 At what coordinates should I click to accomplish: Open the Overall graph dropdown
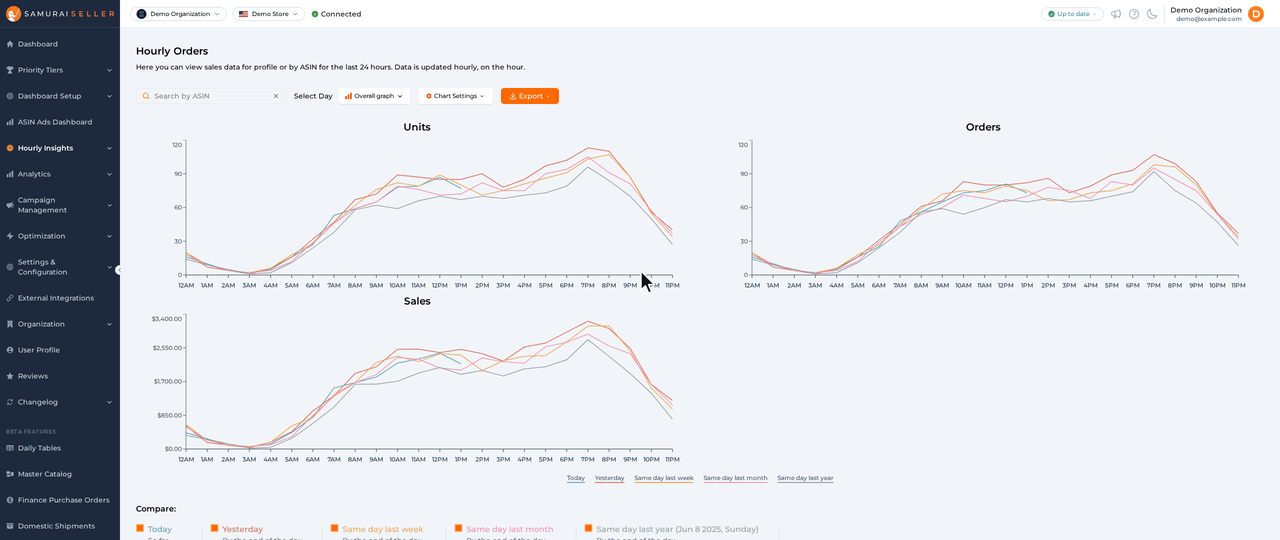tap(374, 96)
